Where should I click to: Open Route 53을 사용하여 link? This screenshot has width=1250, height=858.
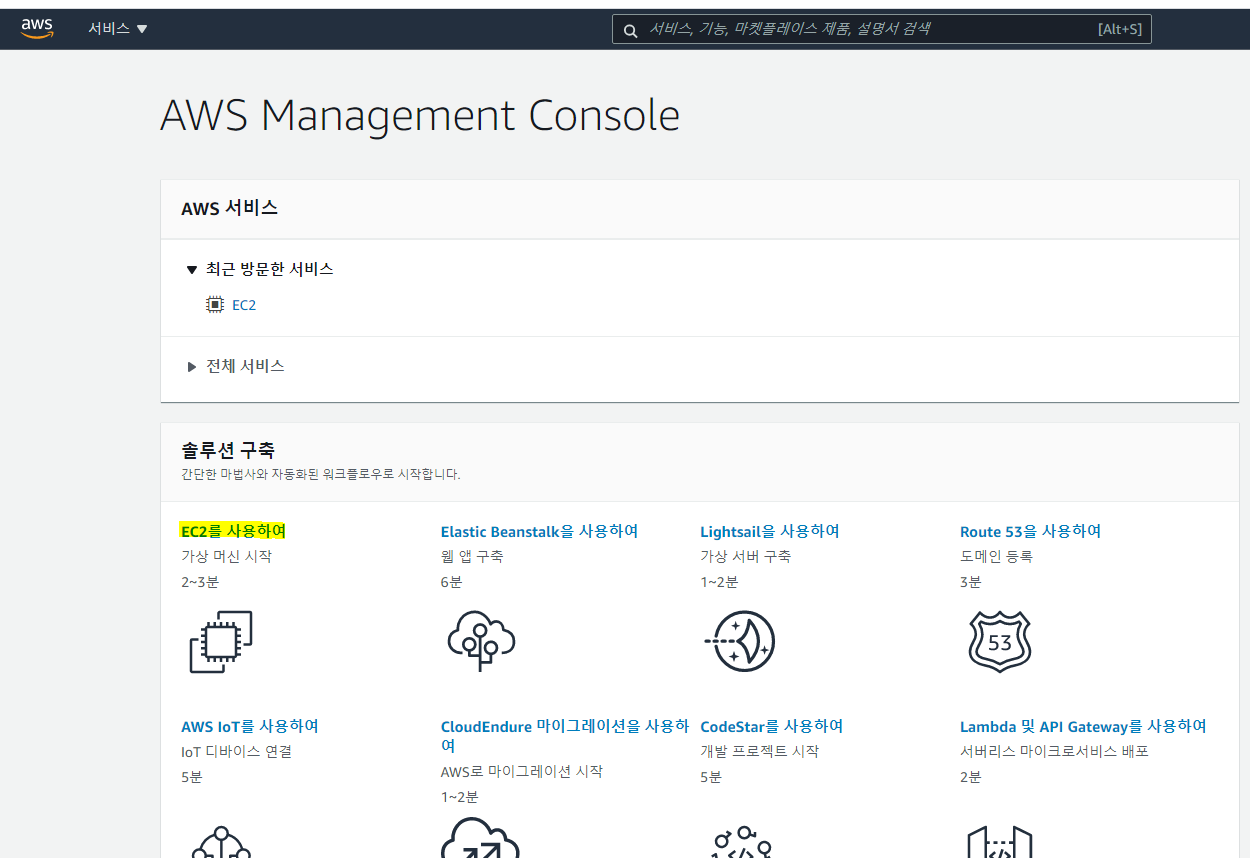tap(1030, 531)
